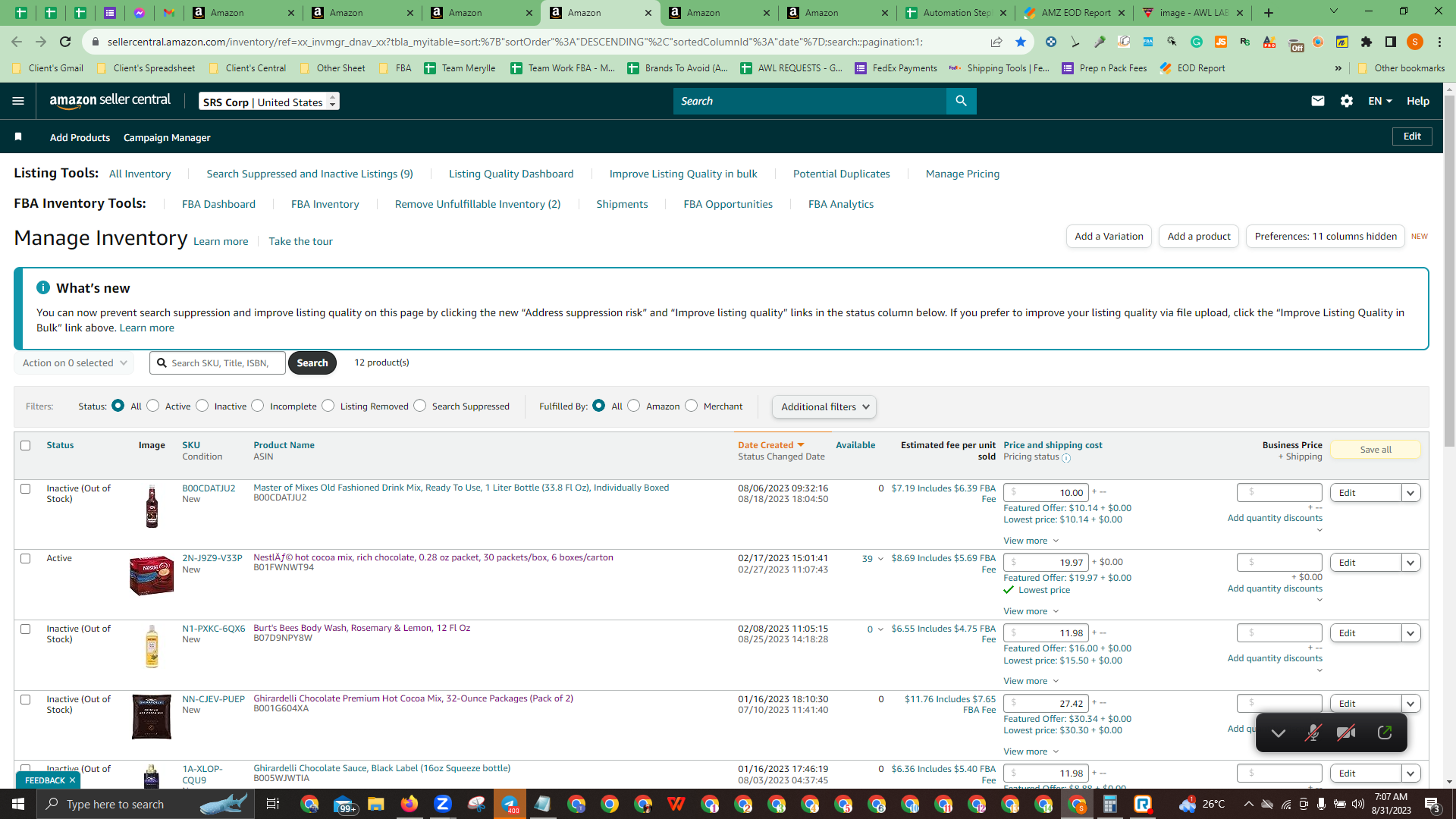Open Add Products in navigation bar
Image resolution: width=1456 pixels, height=819 pixels.
pos(80,137)
